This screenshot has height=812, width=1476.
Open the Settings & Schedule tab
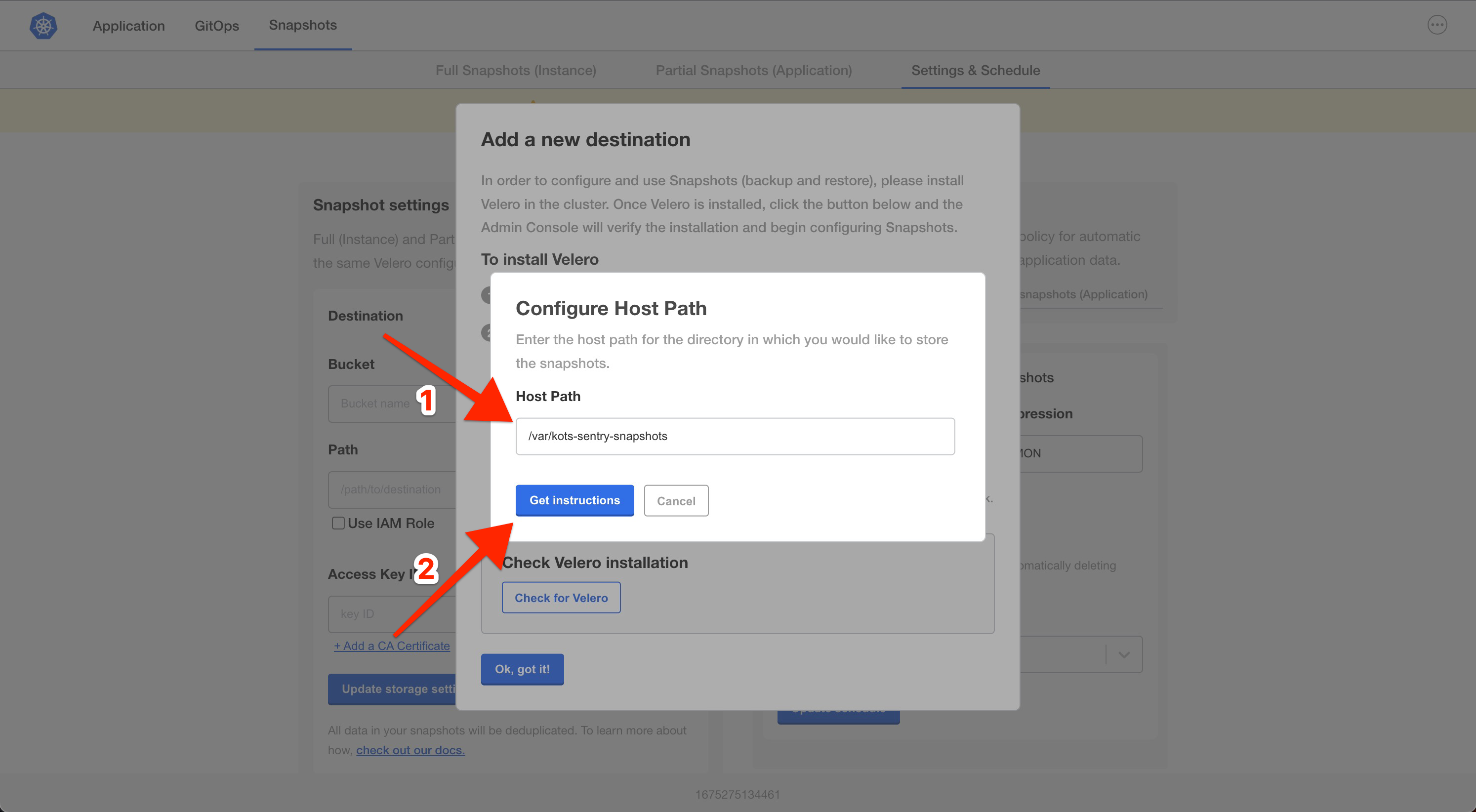(975, 70)
